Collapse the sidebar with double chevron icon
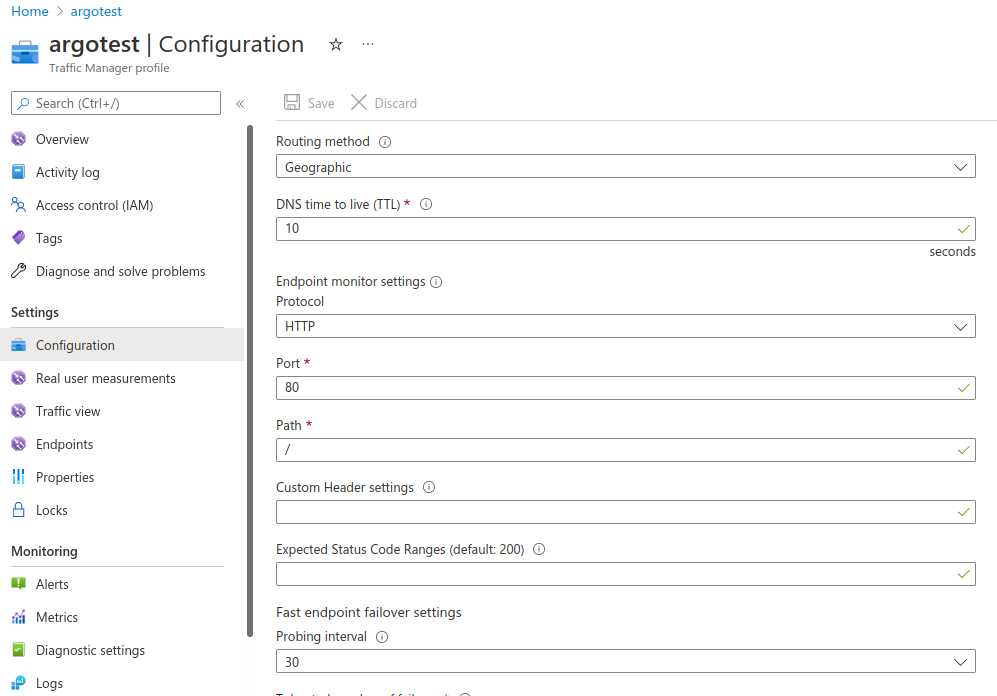 point(240,104)
